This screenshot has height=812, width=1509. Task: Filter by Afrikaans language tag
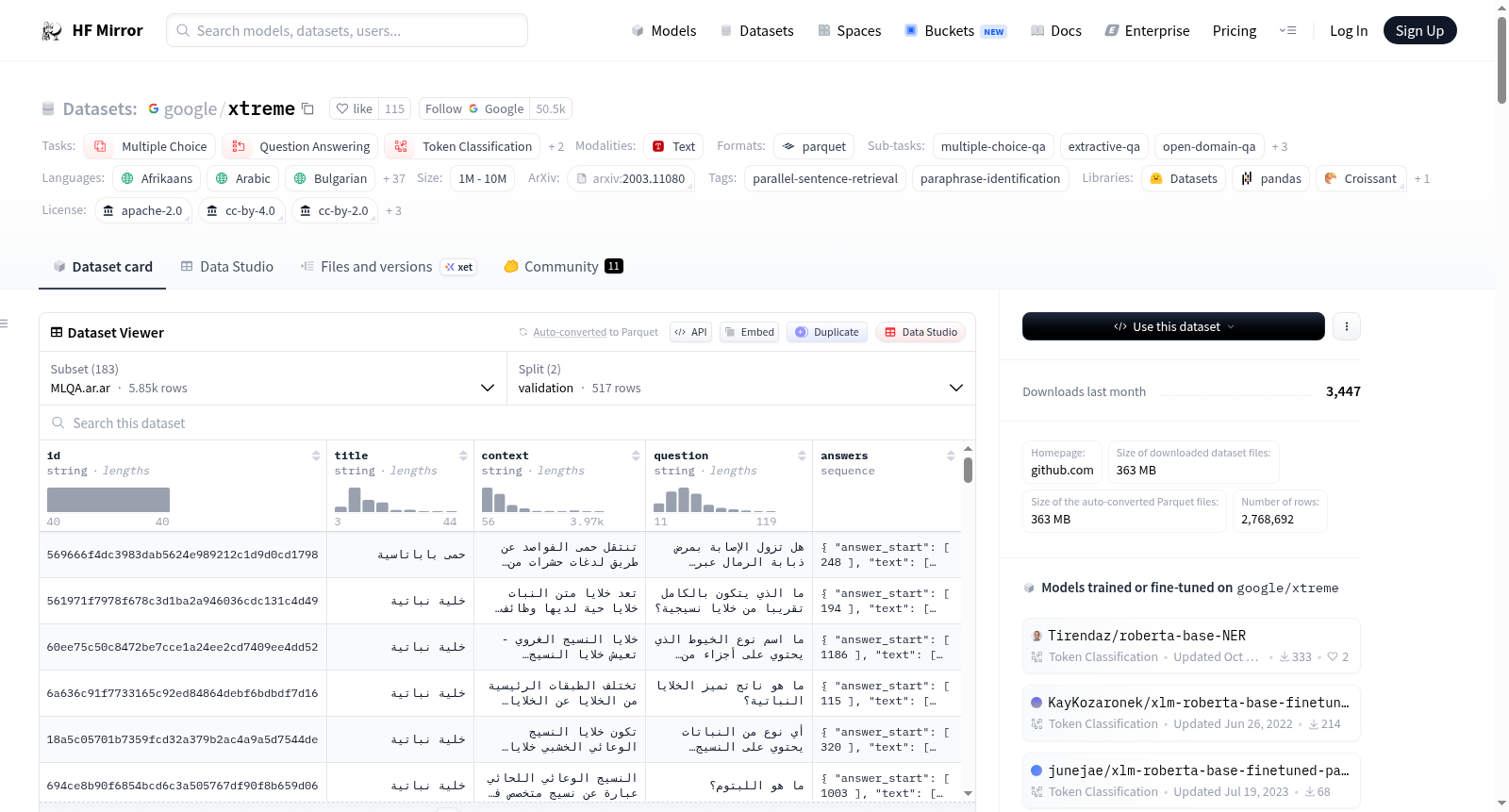coord(157,178)
